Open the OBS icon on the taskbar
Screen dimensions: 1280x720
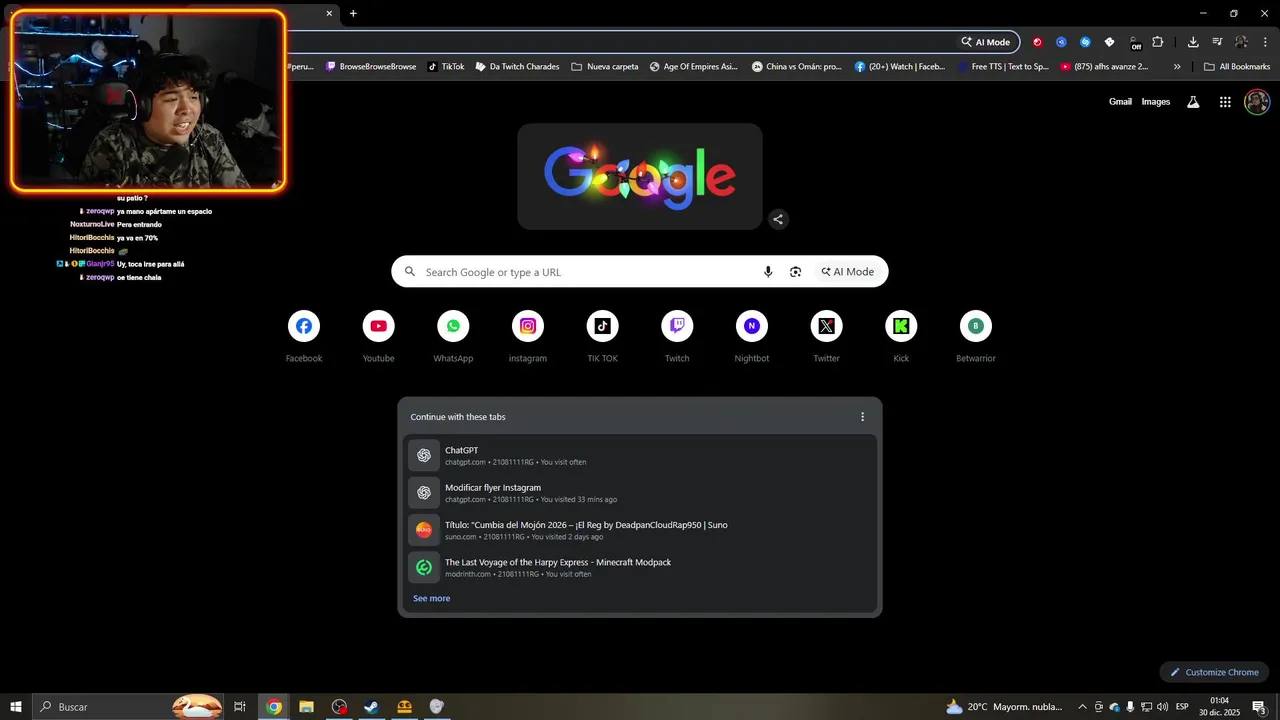(339, 707)
